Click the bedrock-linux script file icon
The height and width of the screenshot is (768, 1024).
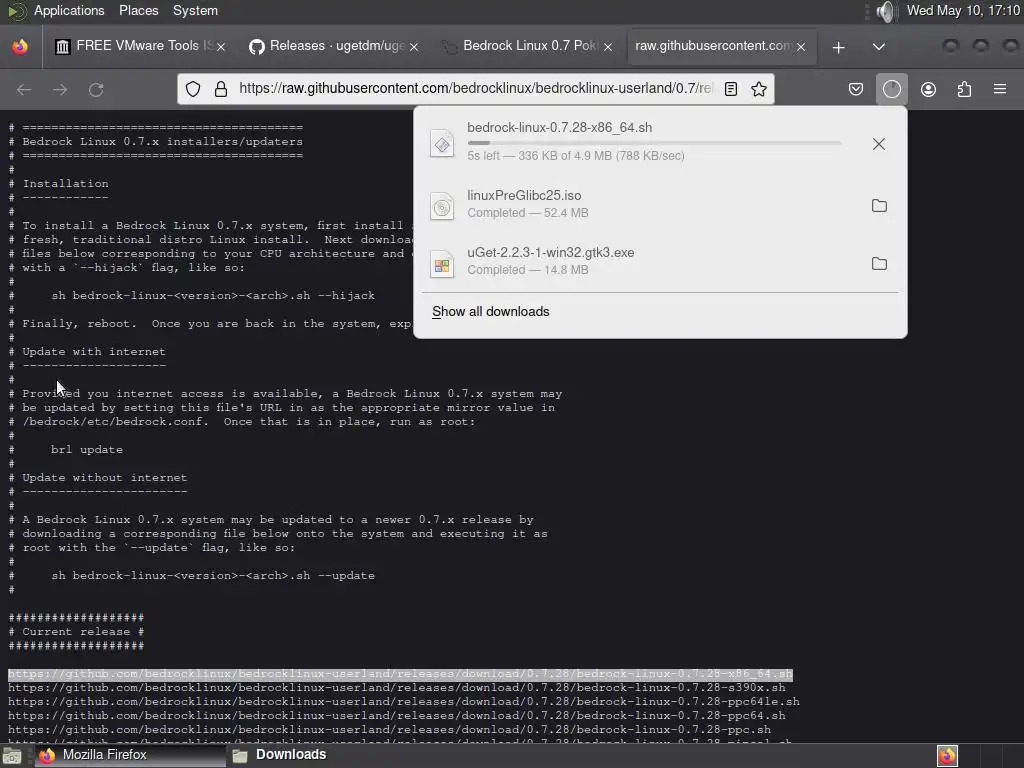(x=442, y=144)
